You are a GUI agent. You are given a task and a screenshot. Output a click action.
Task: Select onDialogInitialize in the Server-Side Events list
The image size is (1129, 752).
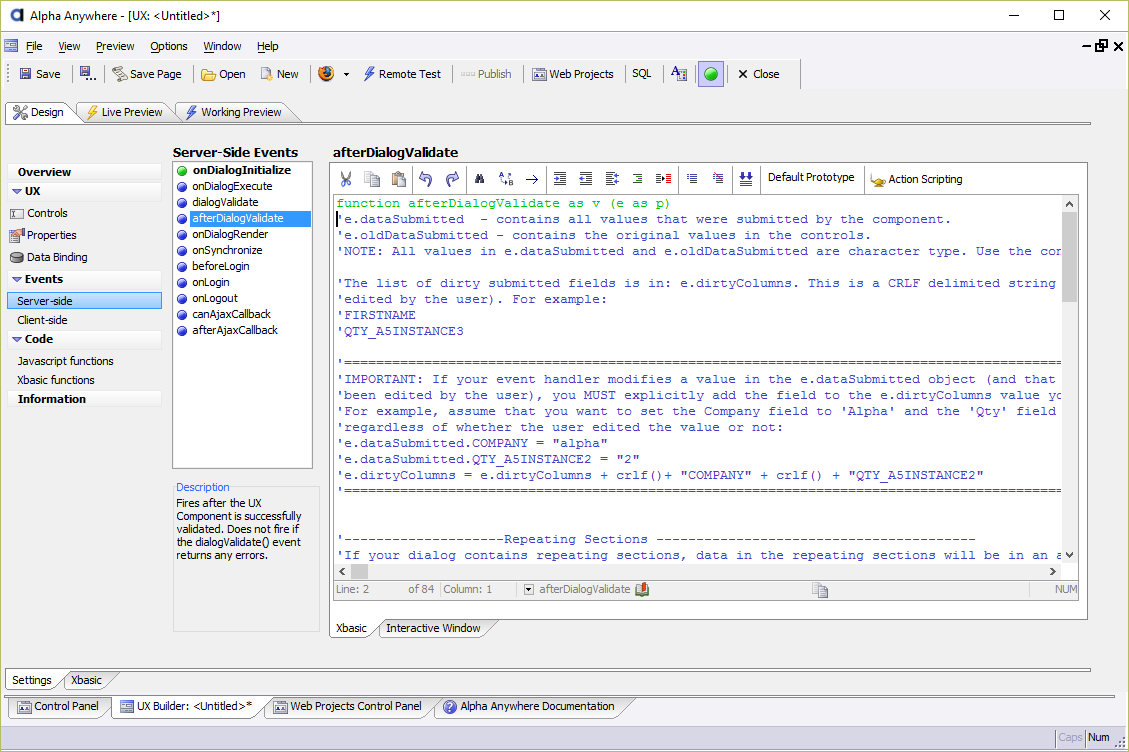[242, 170]
